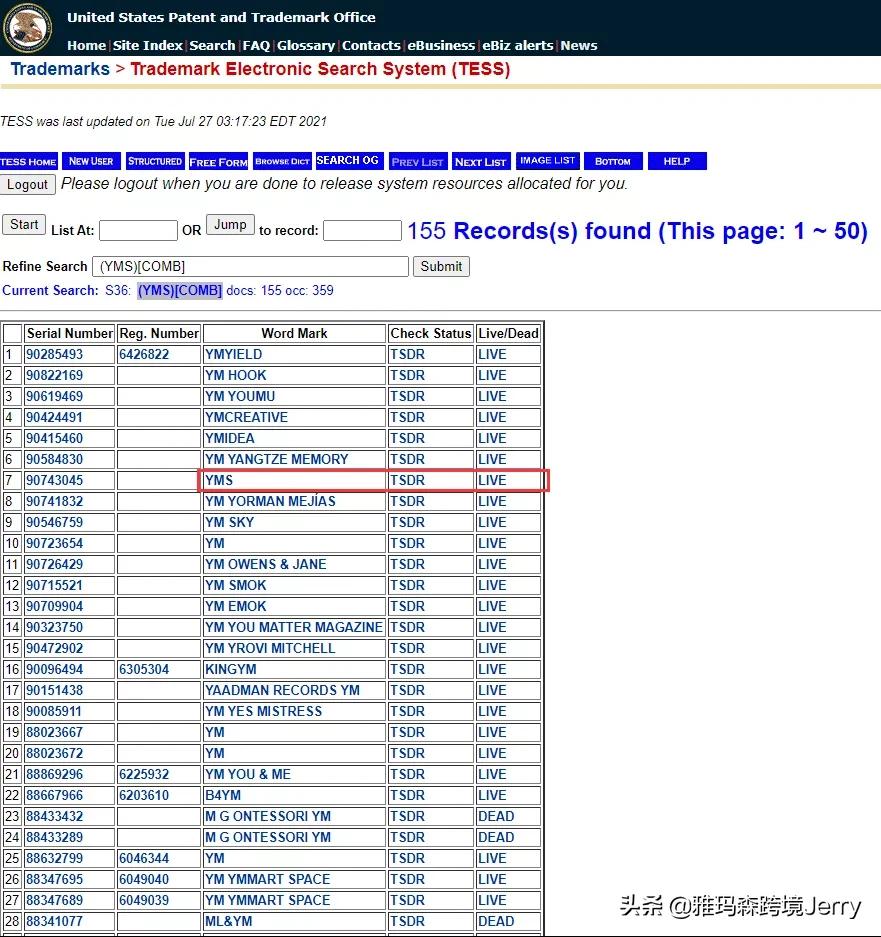Screen dimensions: 881x937
Task: Click the Start button
Action: [24, 225]
